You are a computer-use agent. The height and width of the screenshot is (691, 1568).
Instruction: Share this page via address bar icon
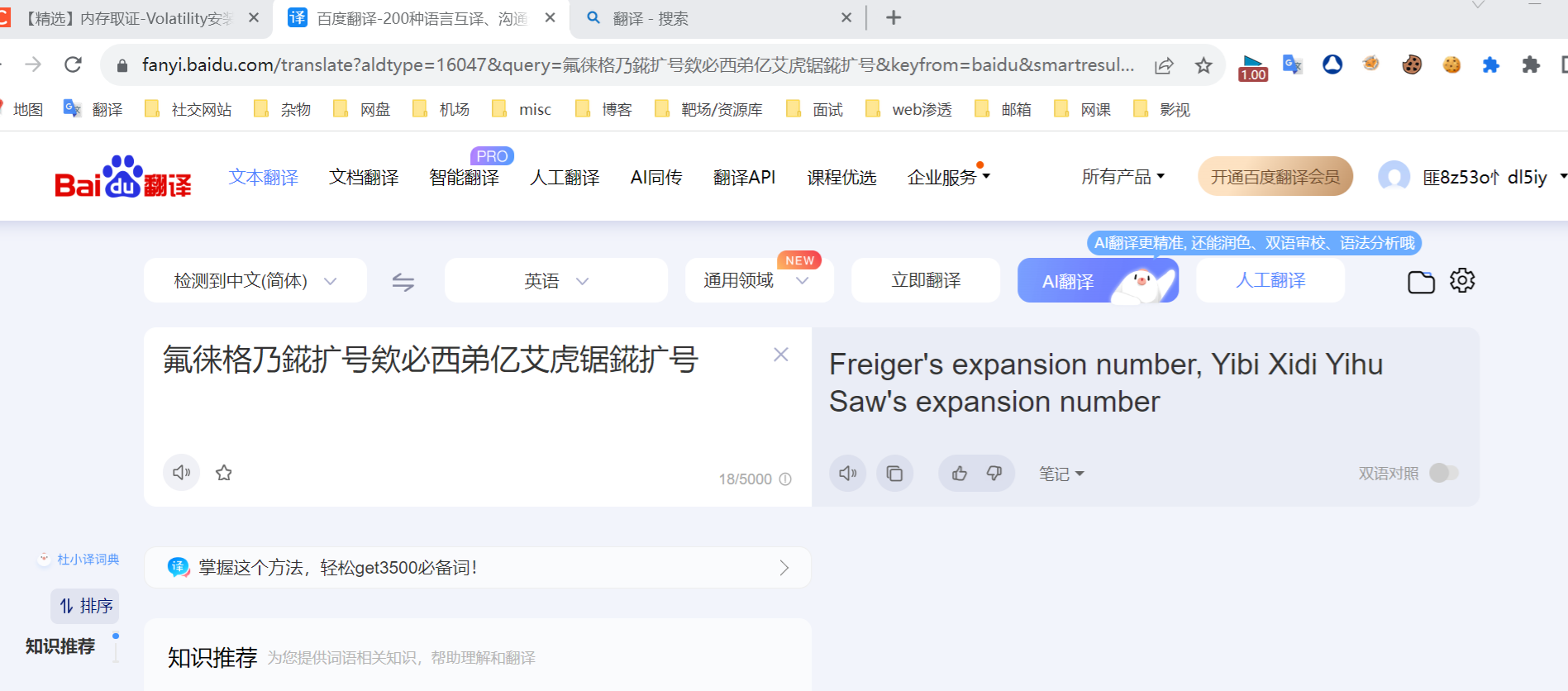tap(1164, 65)
